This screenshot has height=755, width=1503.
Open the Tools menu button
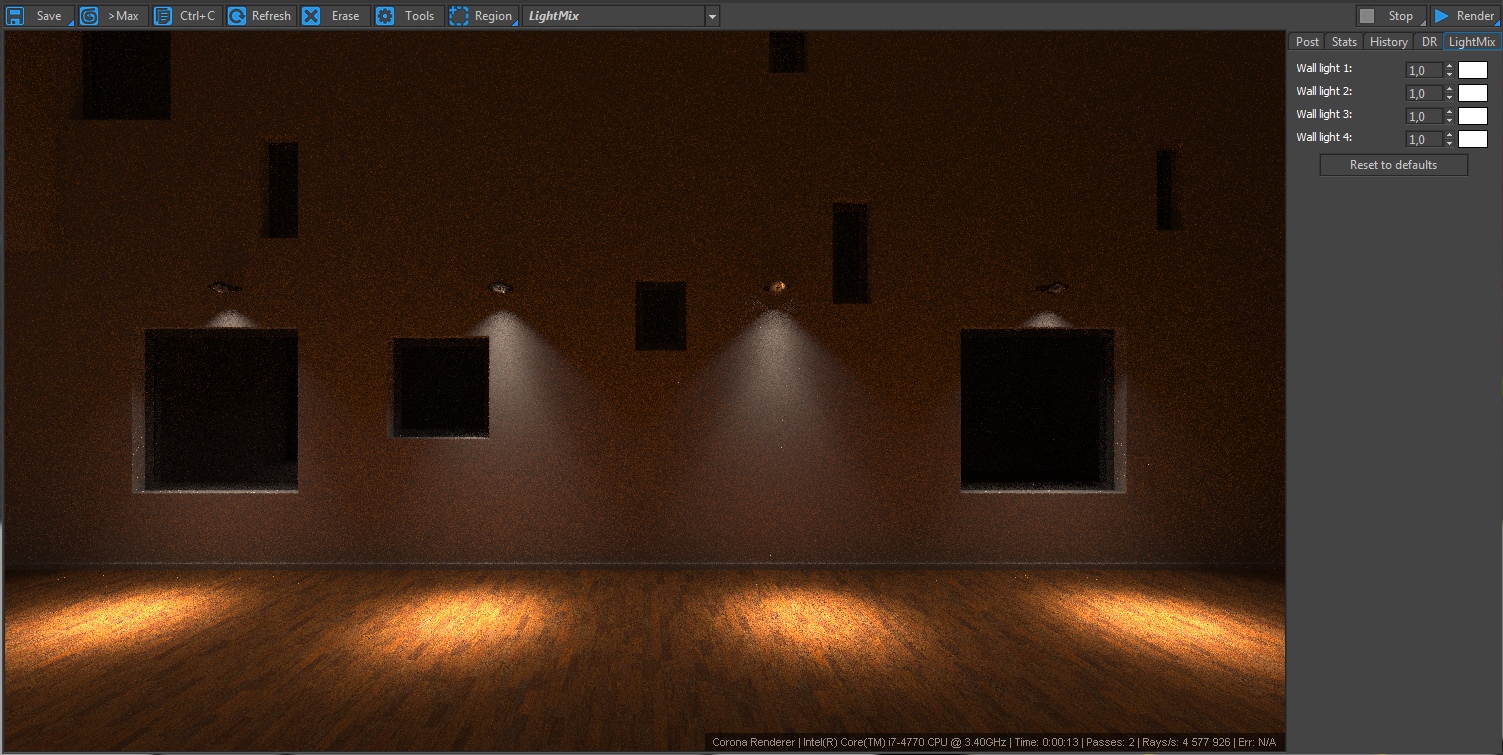[x=409, y=16]
